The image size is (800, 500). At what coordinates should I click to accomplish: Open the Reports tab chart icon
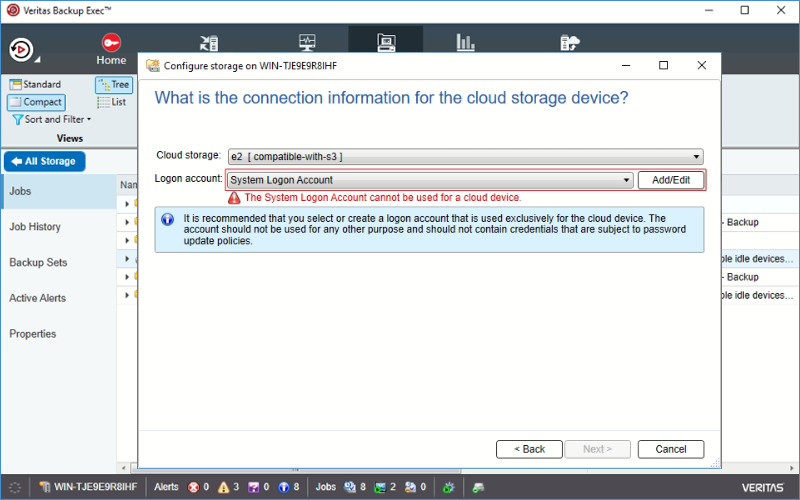coord(465,42)
